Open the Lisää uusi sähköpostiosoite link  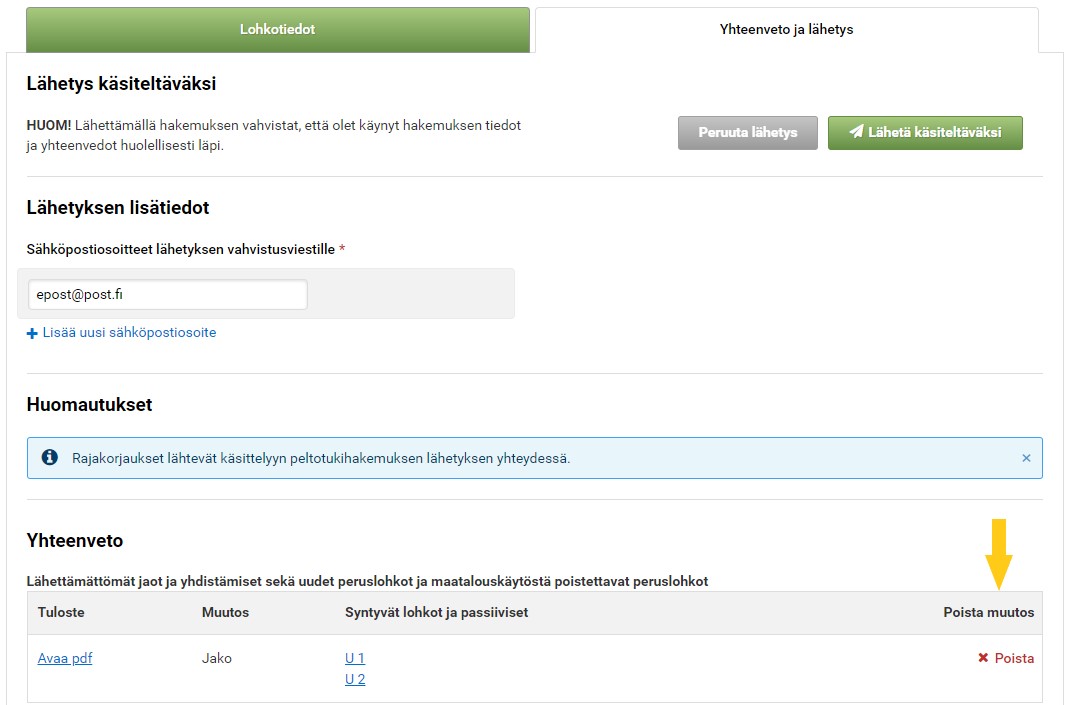click(129, 333)
